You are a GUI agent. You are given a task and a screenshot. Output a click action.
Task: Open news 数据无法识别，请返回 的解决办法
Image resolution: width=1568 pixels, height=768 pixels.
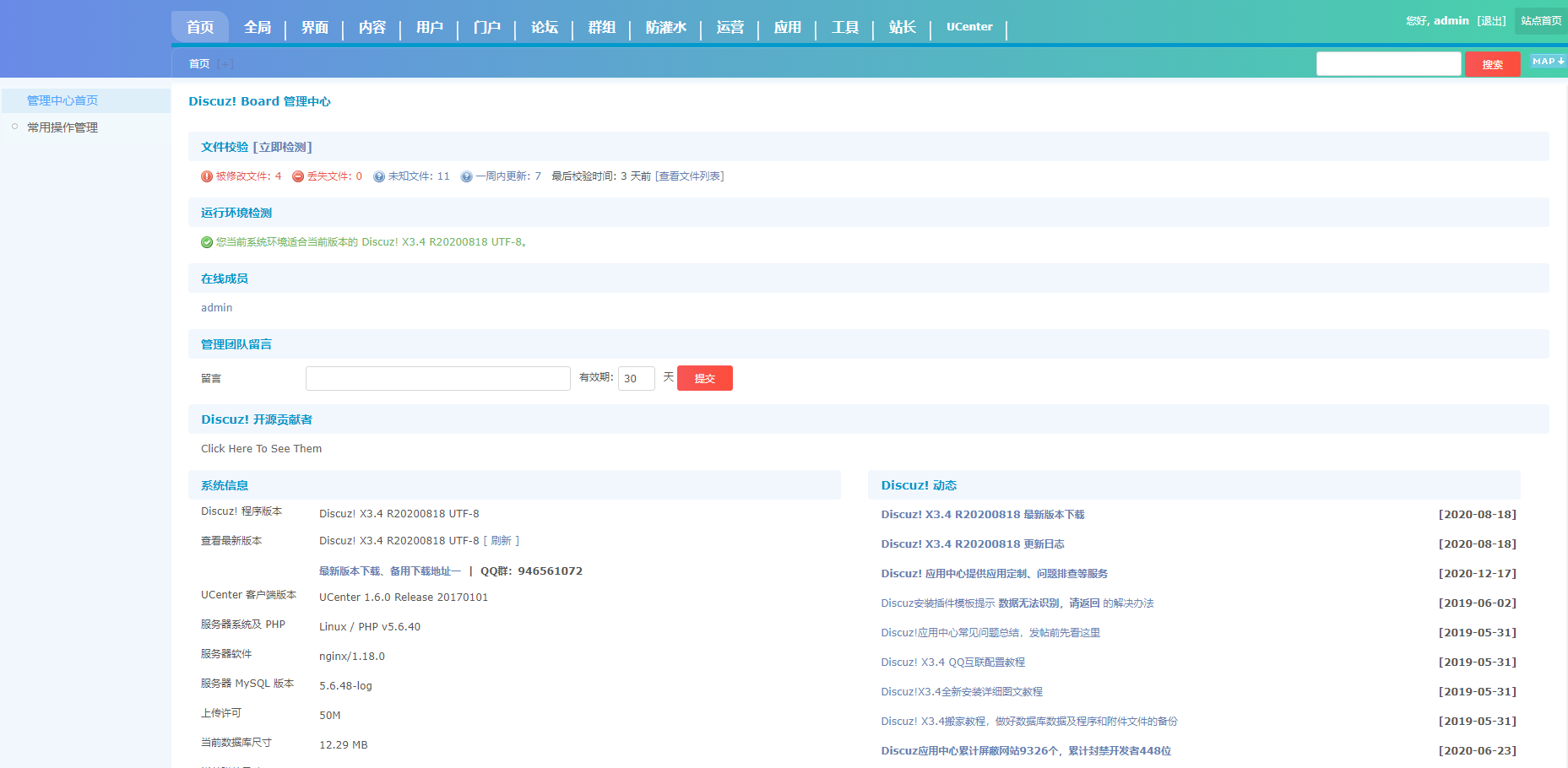tap(1017, 603)
